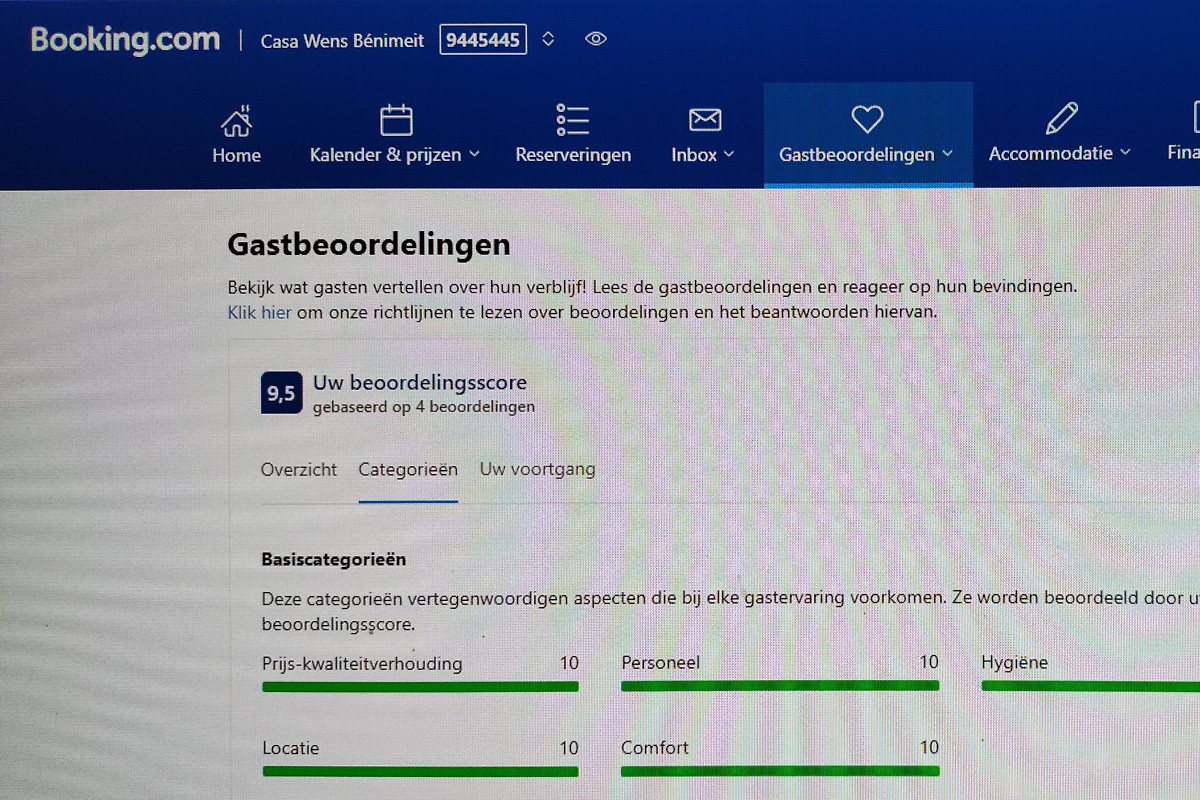This screenshot has width=1200, height=800.
Task: Click the Personeel score value 10
Action: (929, 662)
